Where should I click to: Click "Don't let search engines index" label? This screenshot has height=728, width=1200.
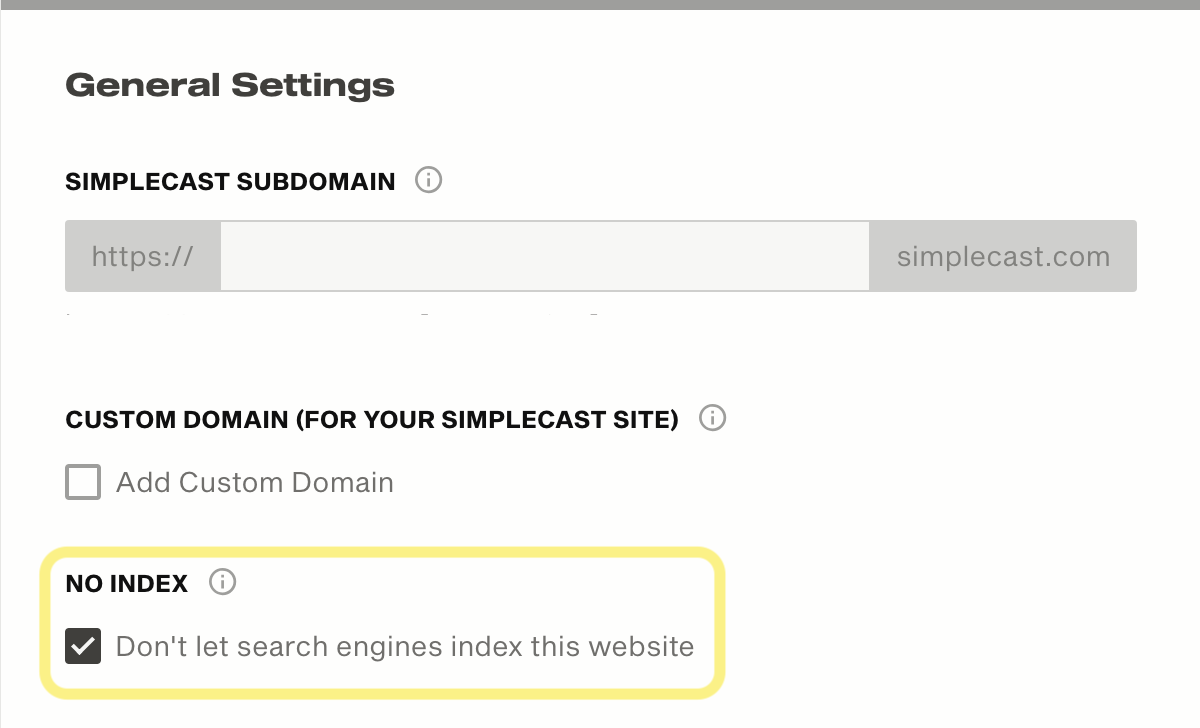pos(404,647)
